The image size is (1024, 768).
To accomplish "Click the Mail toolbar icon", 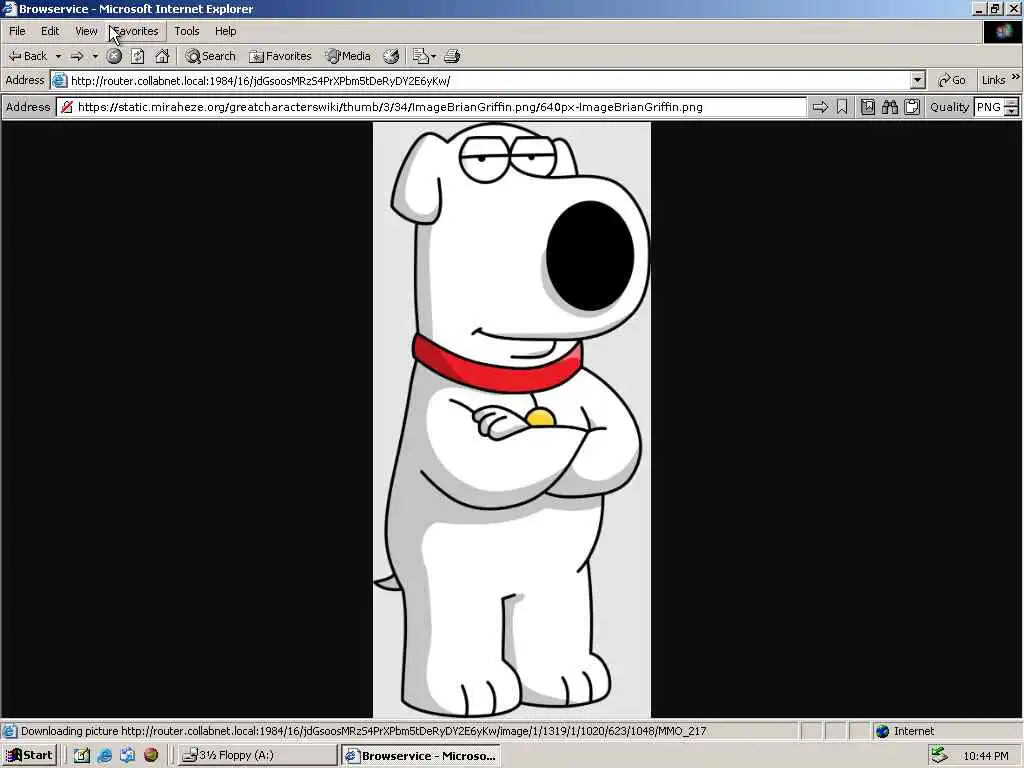I will point(420,56).
